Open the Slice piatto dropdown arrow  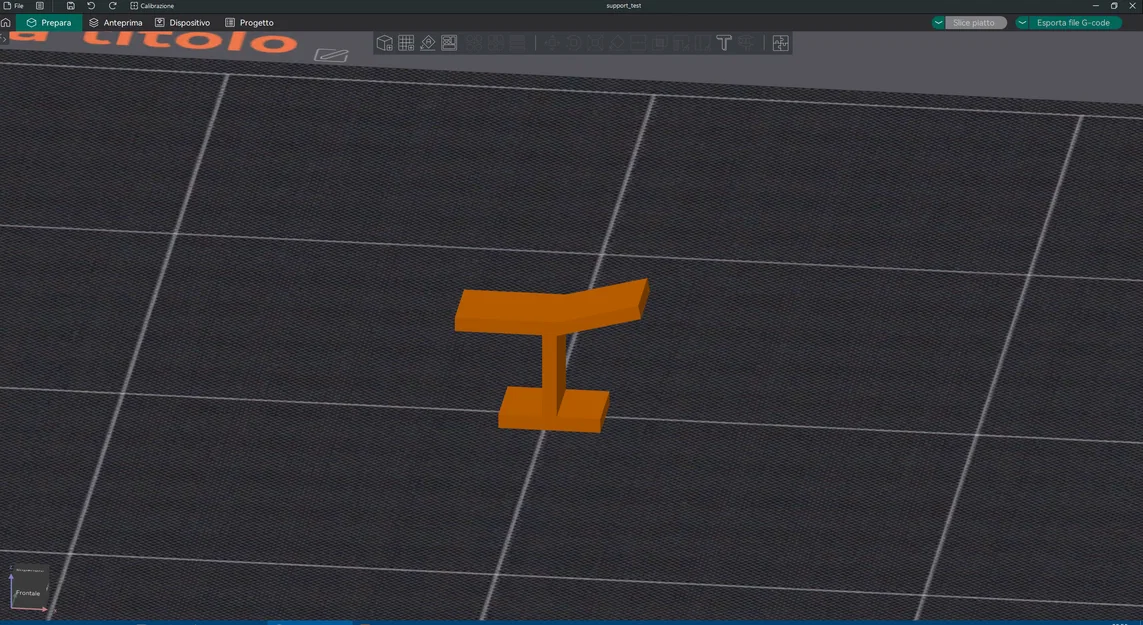point(938,22)
